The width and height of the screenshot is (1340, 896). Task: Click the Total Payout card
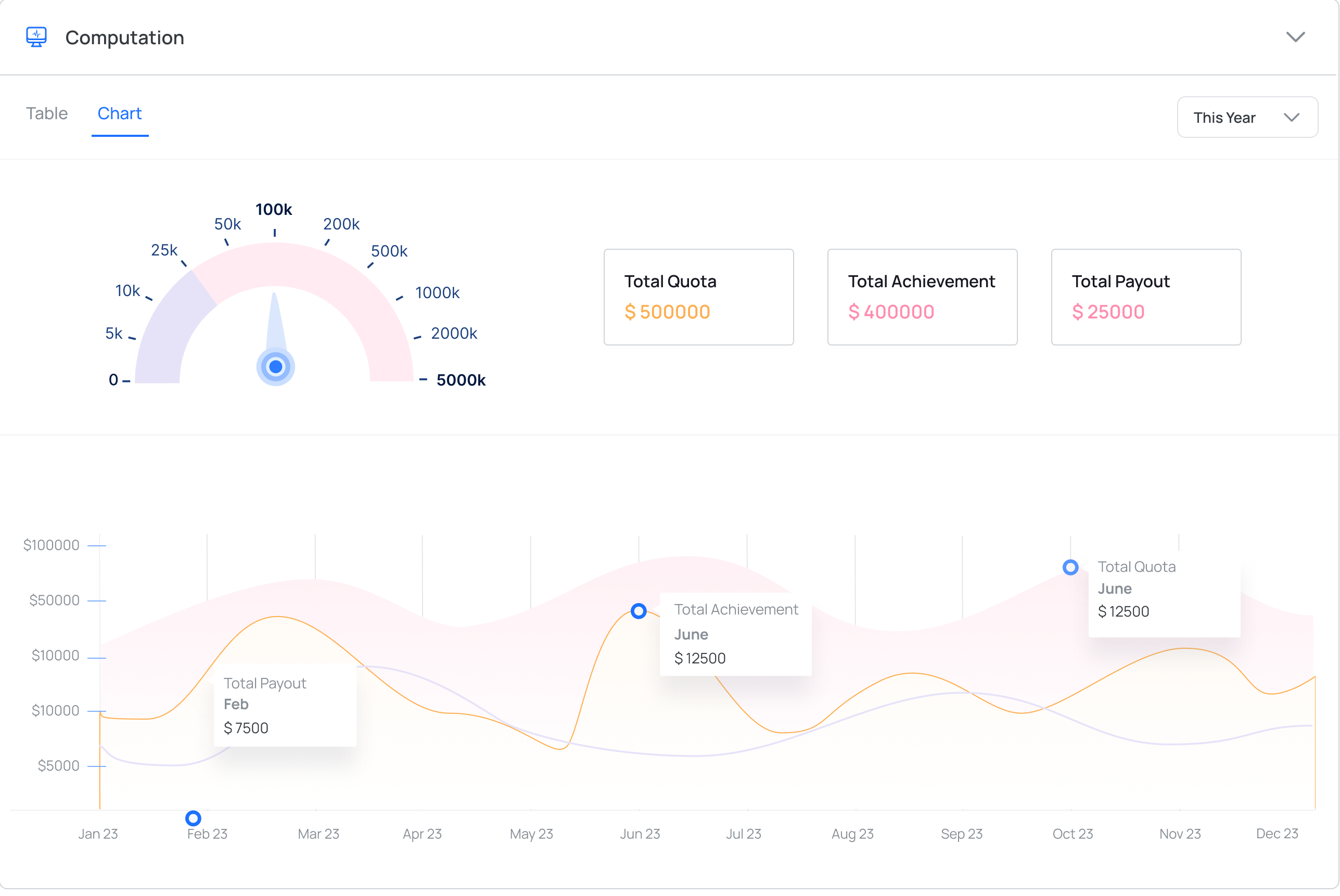click(x=1146, y=297)
